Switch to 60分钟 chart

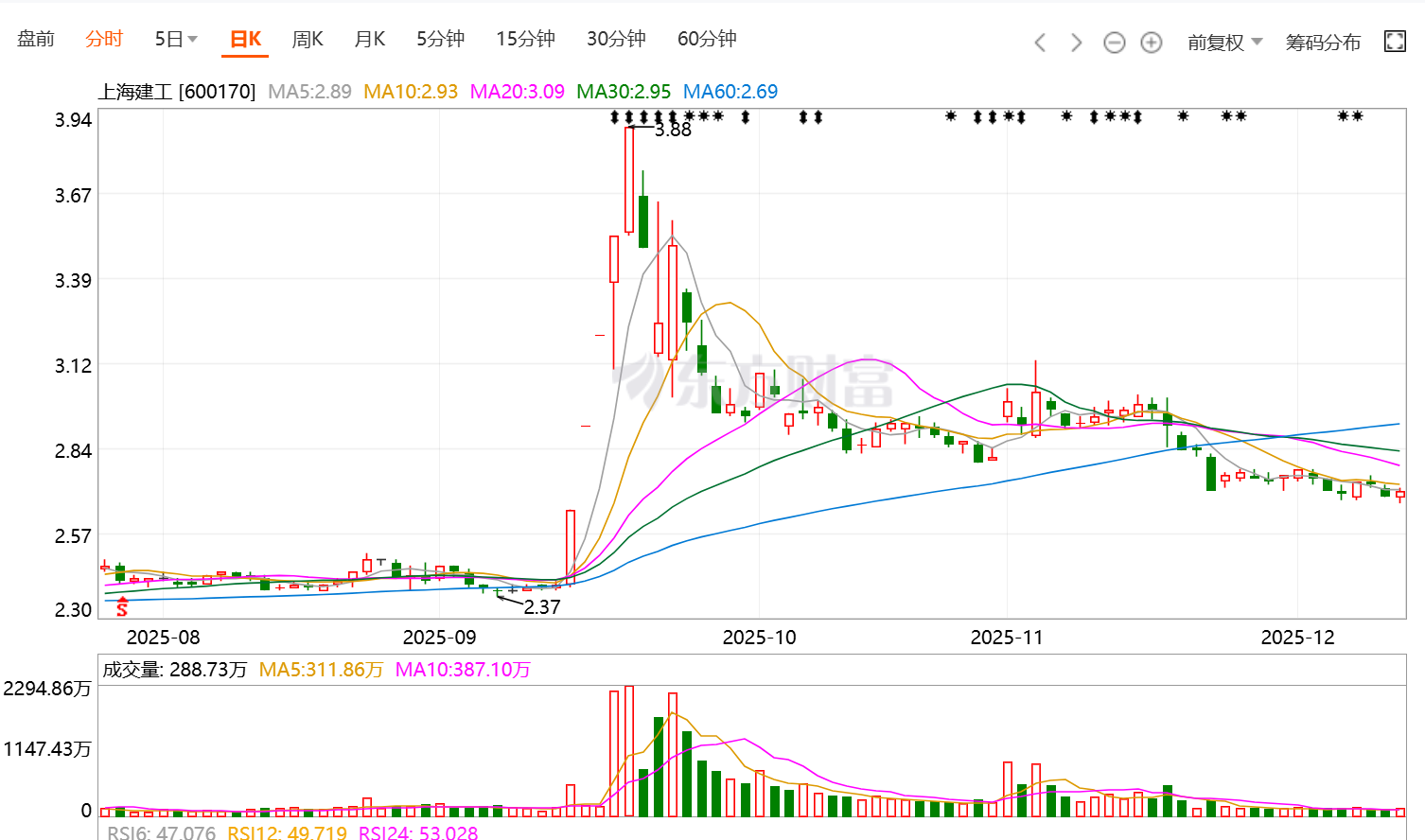click(x=707, y=39)
